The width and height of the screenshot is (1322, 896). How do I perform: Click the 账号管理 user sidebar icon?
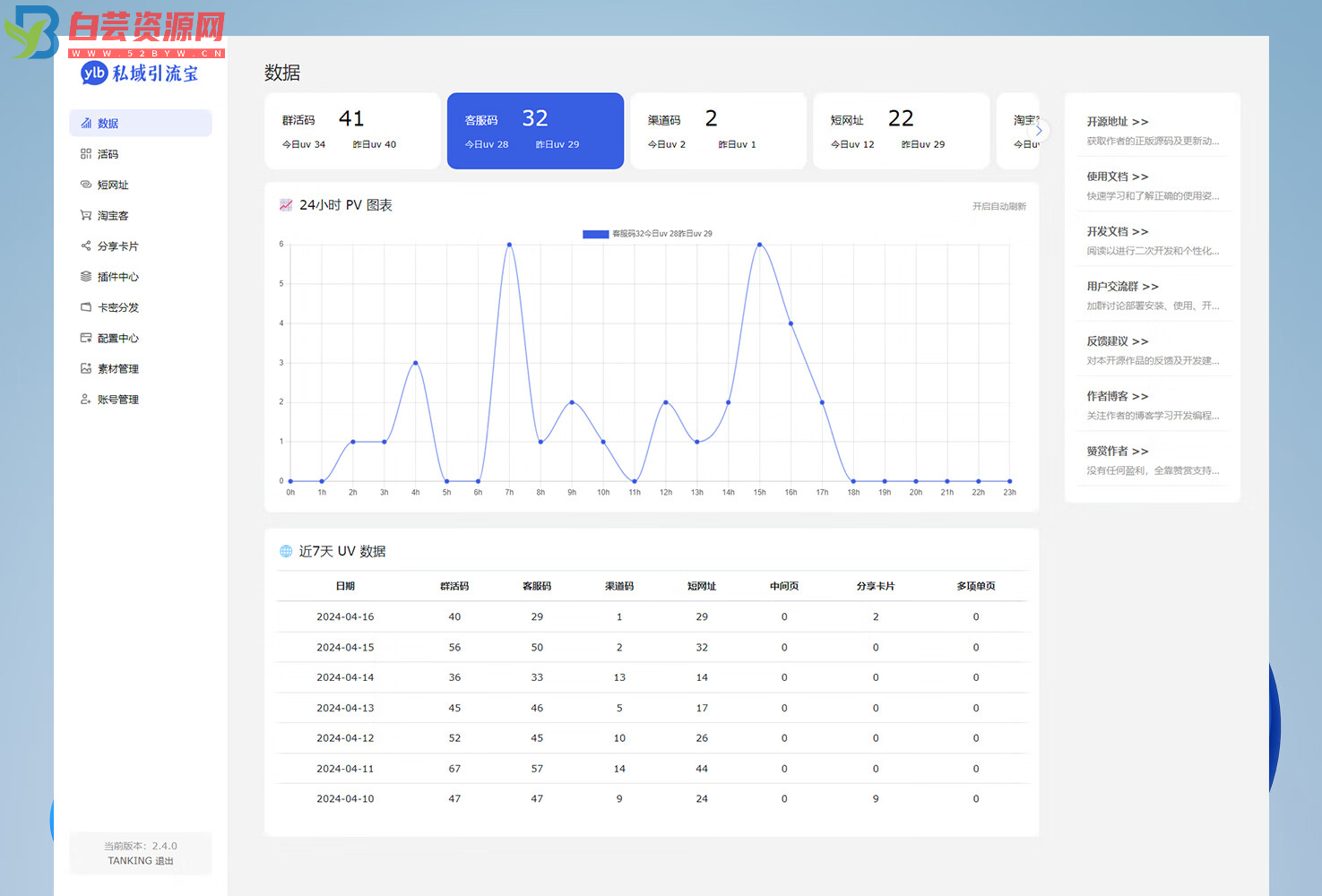coord(86,399)
